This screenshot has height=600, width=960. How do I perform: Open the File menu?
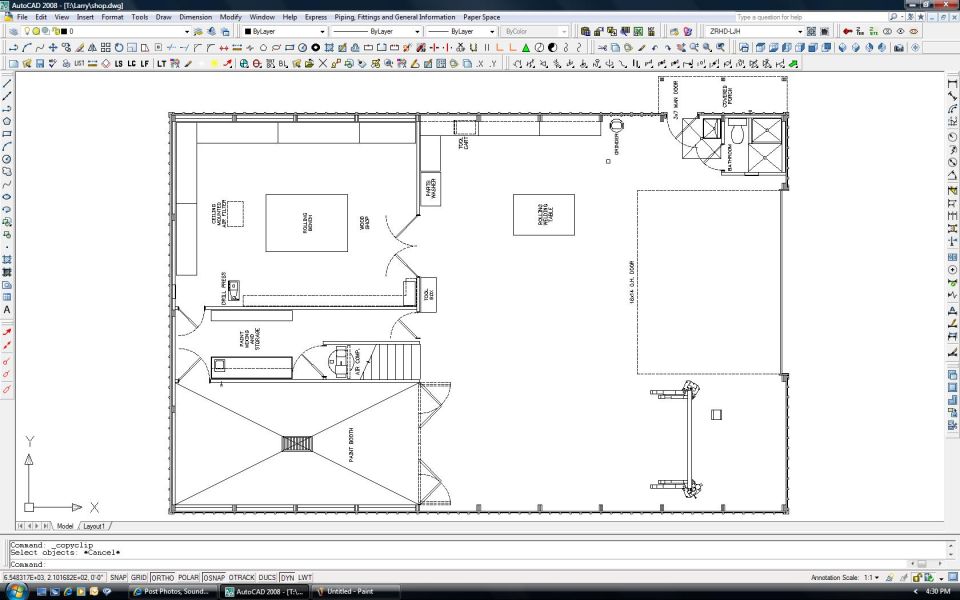click(x=22, y=17)
